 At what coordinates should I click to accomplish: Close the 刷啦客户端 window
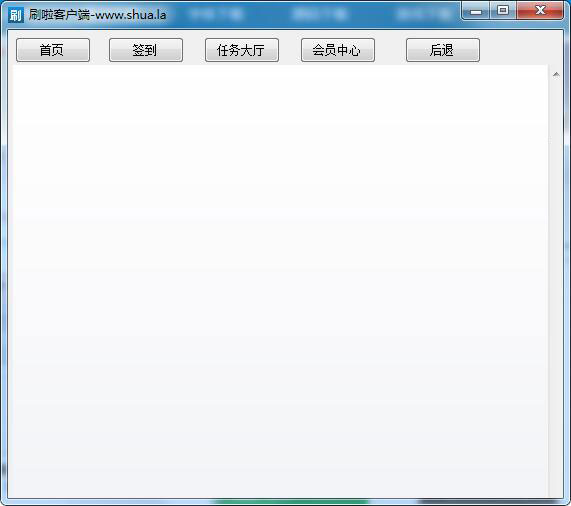[x=540, y=11]
